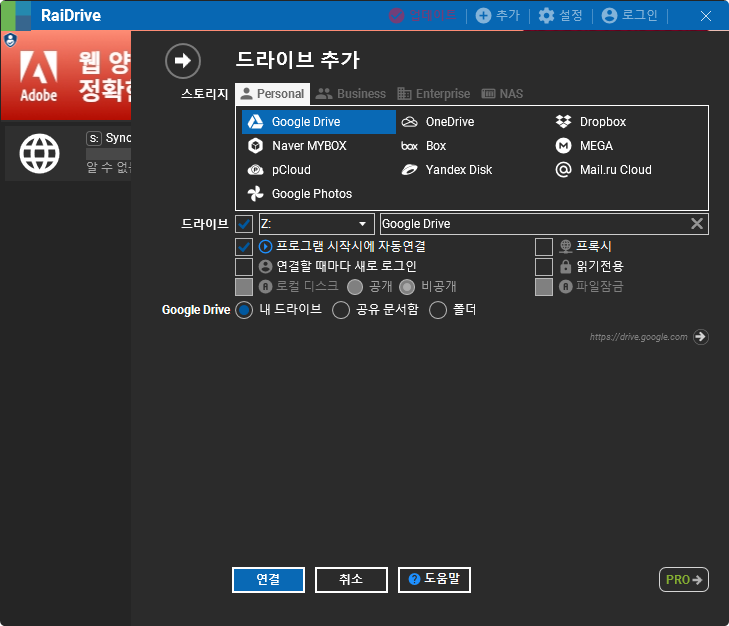Pick Naver MYBOX storage
This screenshot has height=626, width=729.
point(297,146)
